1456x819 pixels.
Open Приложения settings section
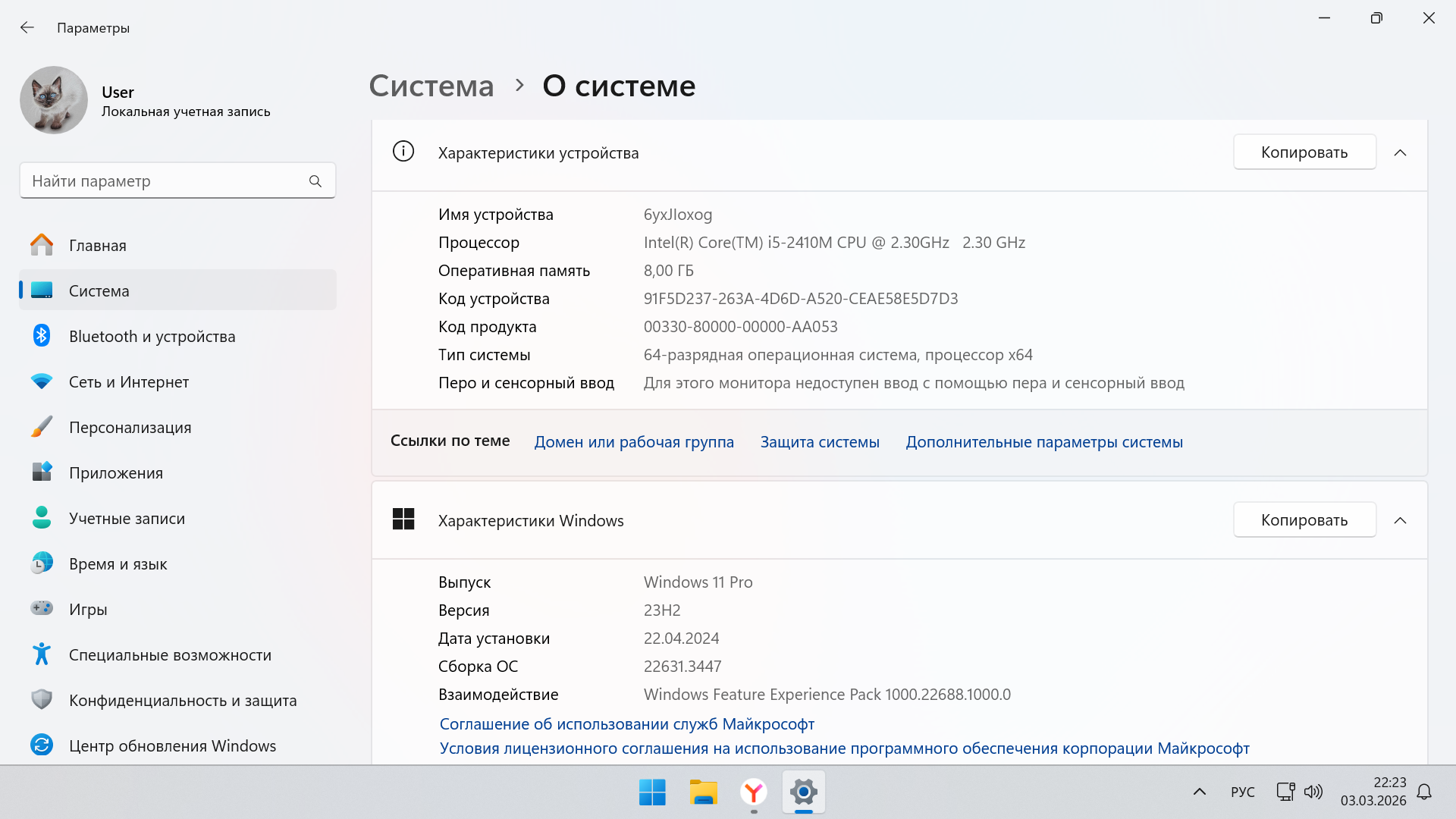pos(177,472)
